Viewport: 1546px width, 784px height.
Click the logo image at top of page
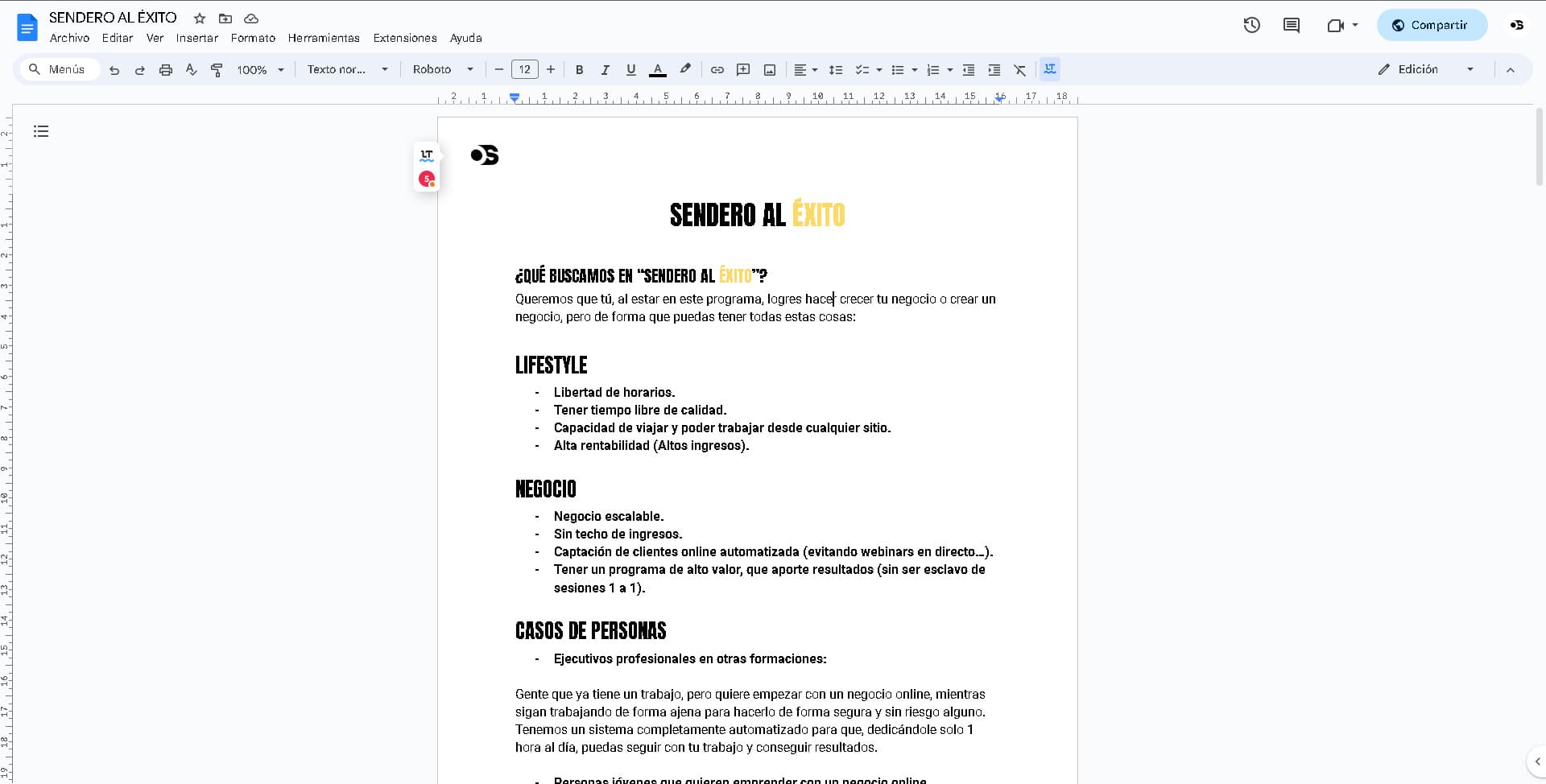tap(485, 155)
